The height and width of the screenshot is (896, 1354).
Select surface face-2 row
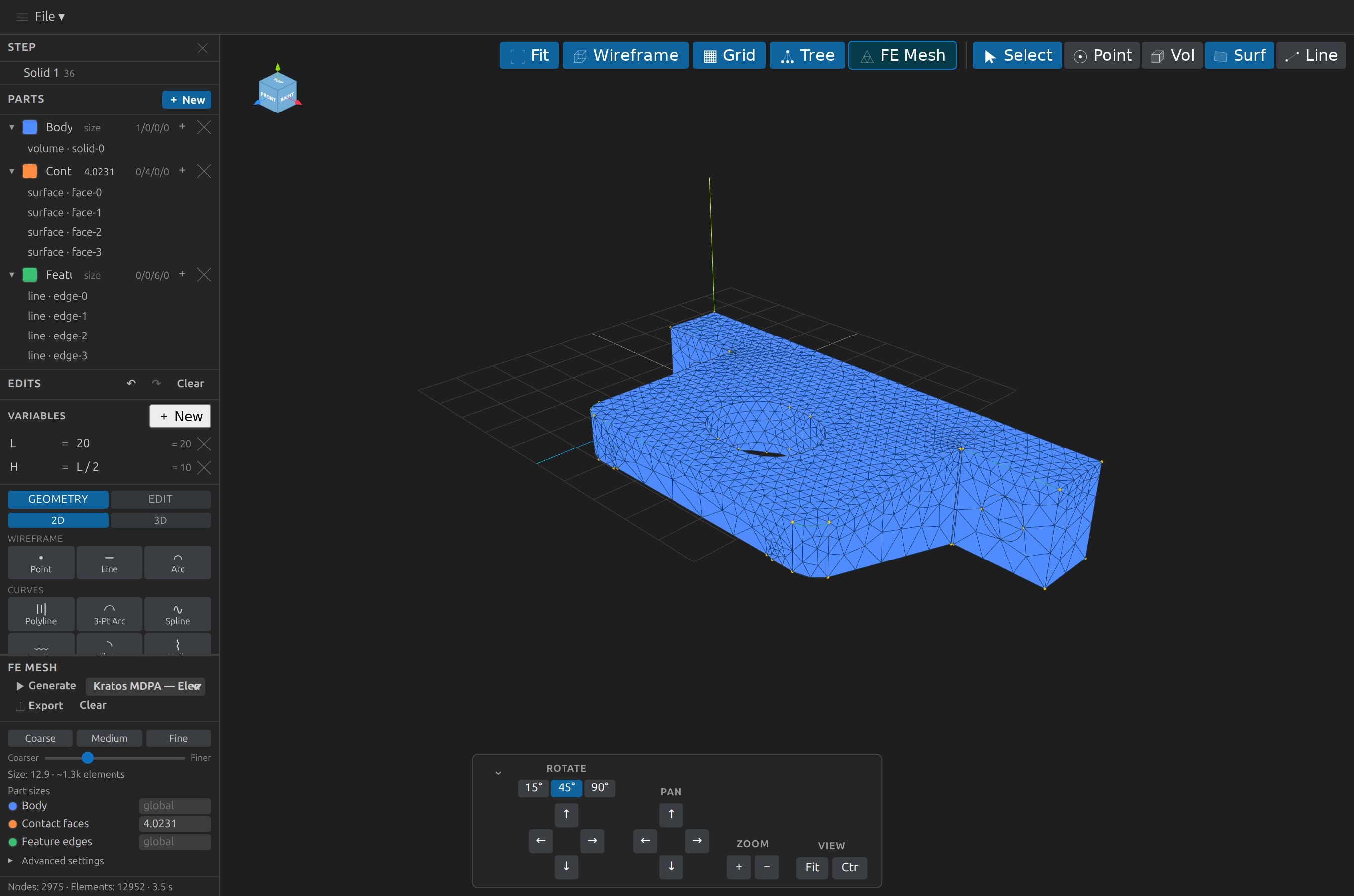[110, 232]
